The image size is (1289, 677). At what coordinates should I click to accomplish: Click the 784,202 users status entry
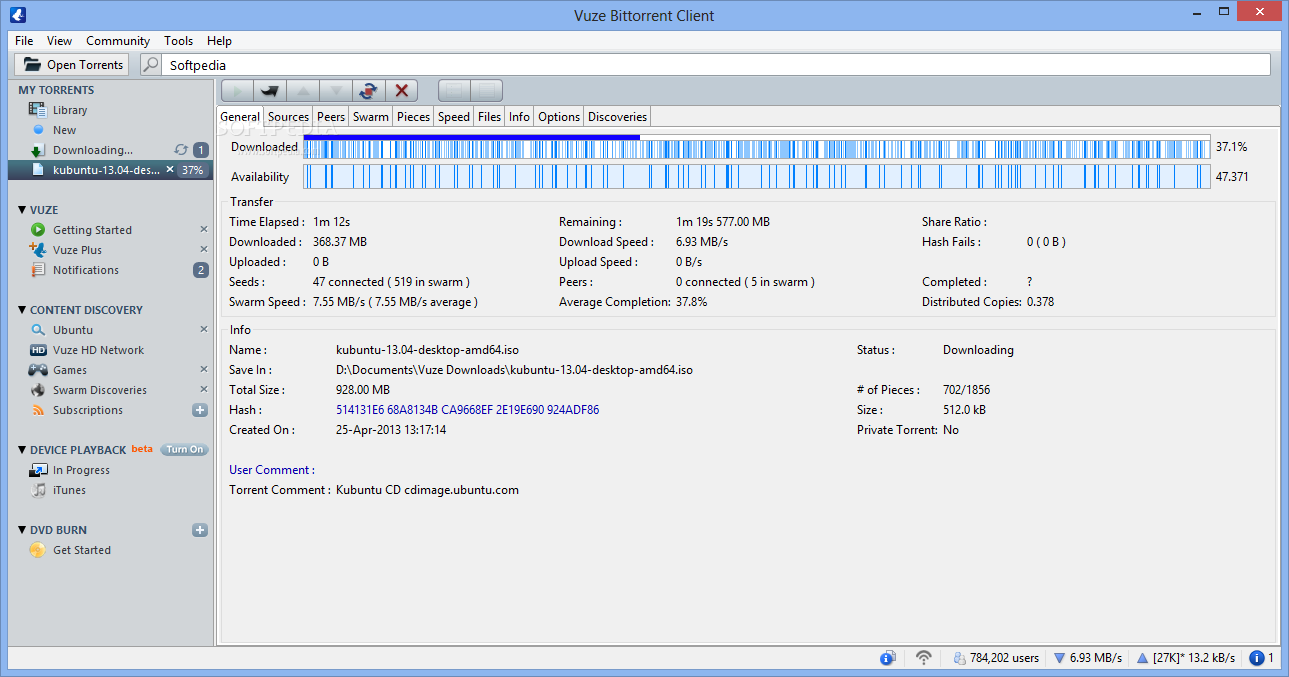[996, 658]
